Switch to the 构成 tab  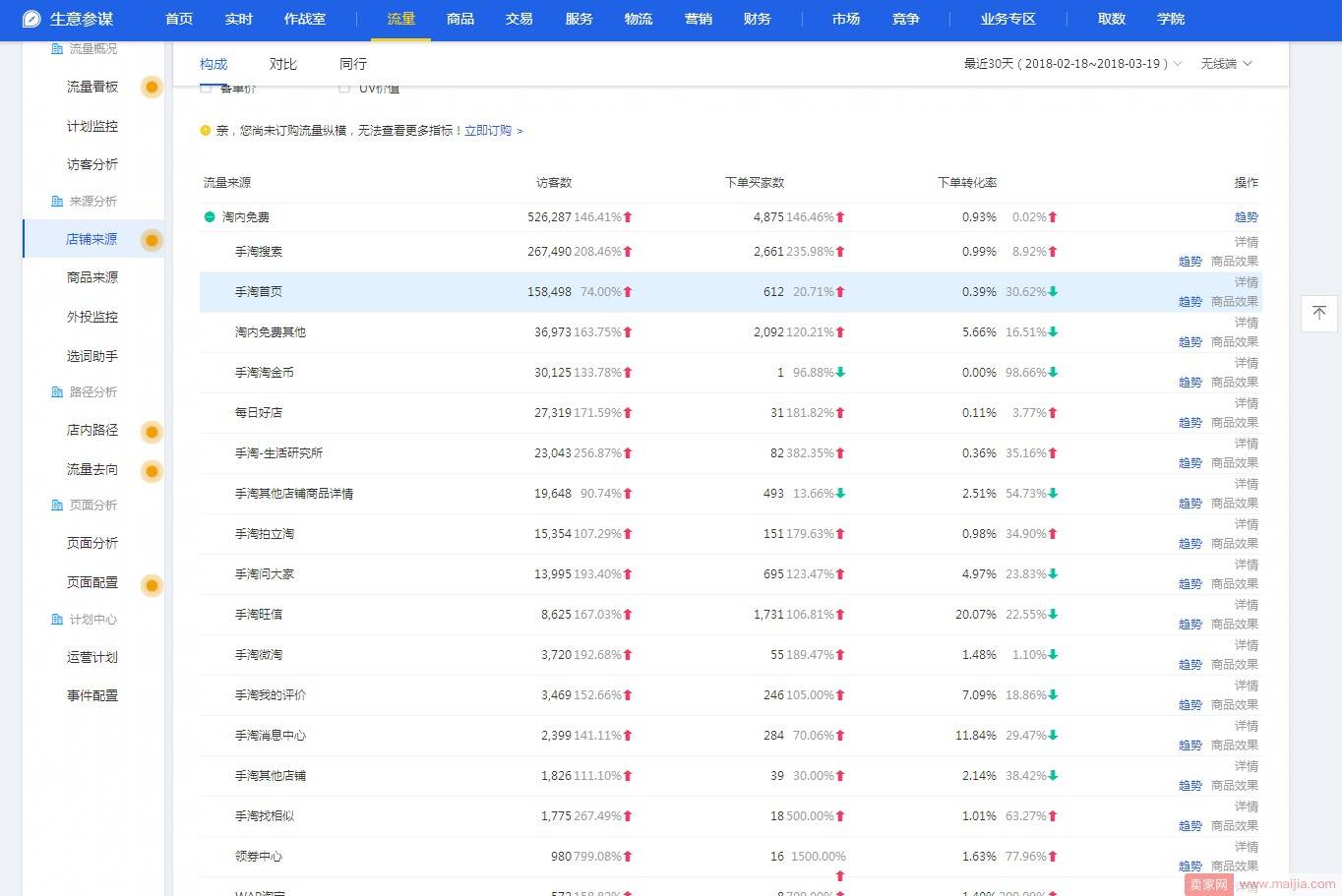[x=213, y=64]
